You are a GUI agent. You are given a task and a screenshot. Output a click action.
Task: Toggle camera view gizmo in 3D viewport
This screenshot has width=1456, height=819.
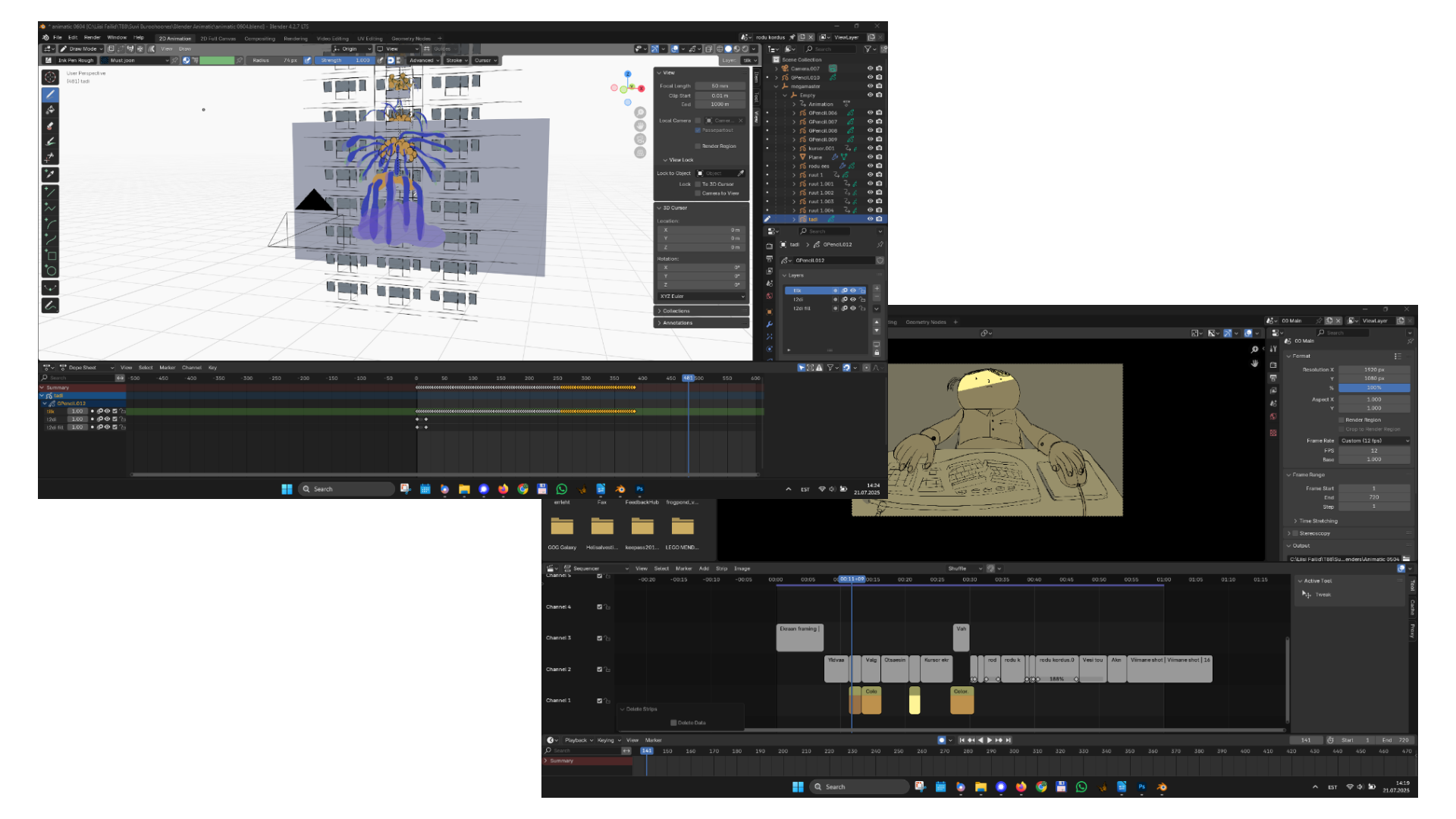[640, 140]
